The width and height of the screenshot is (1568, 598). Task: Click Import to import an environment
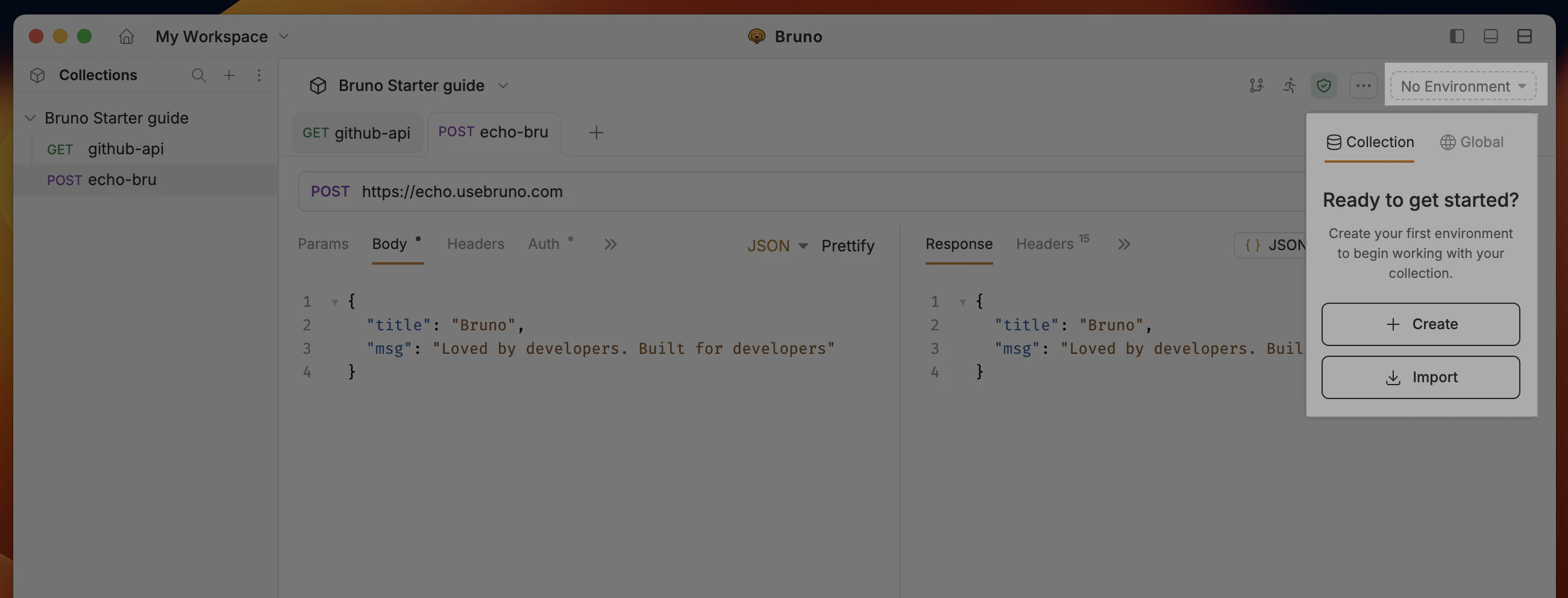(x=1421, y=377)
